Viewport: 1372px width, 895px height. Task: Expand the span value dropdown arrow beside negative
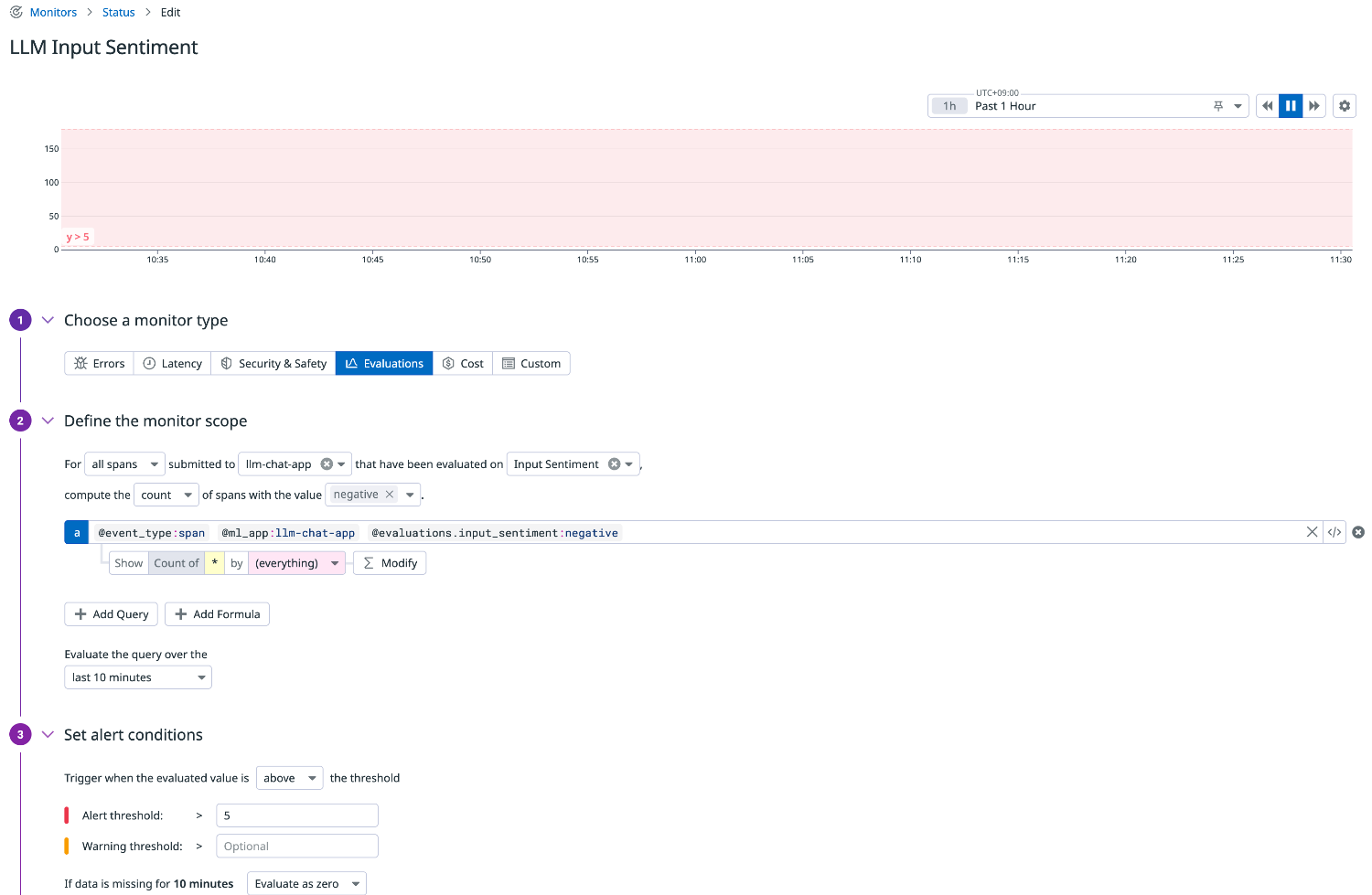[x=410, y=495]
